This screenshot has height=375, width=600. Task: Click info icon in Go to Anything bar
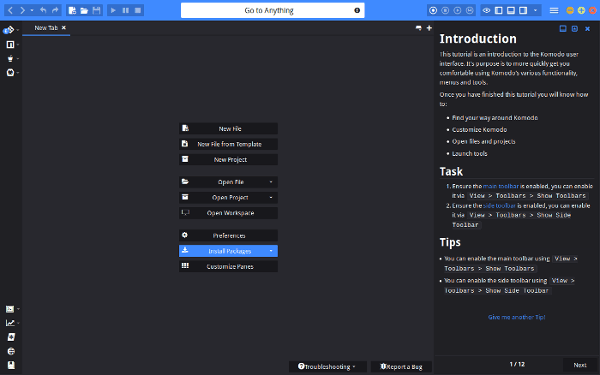coord(357,10)
